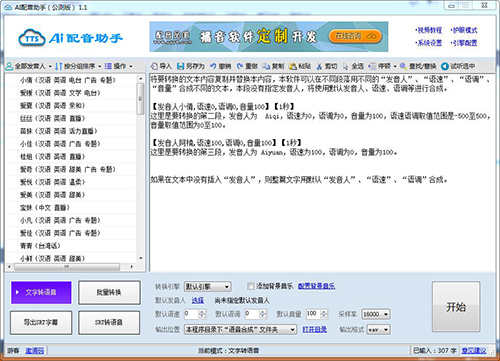Switch to 批量转换 mode
500x361 pixels.
[x=109, y=292]
